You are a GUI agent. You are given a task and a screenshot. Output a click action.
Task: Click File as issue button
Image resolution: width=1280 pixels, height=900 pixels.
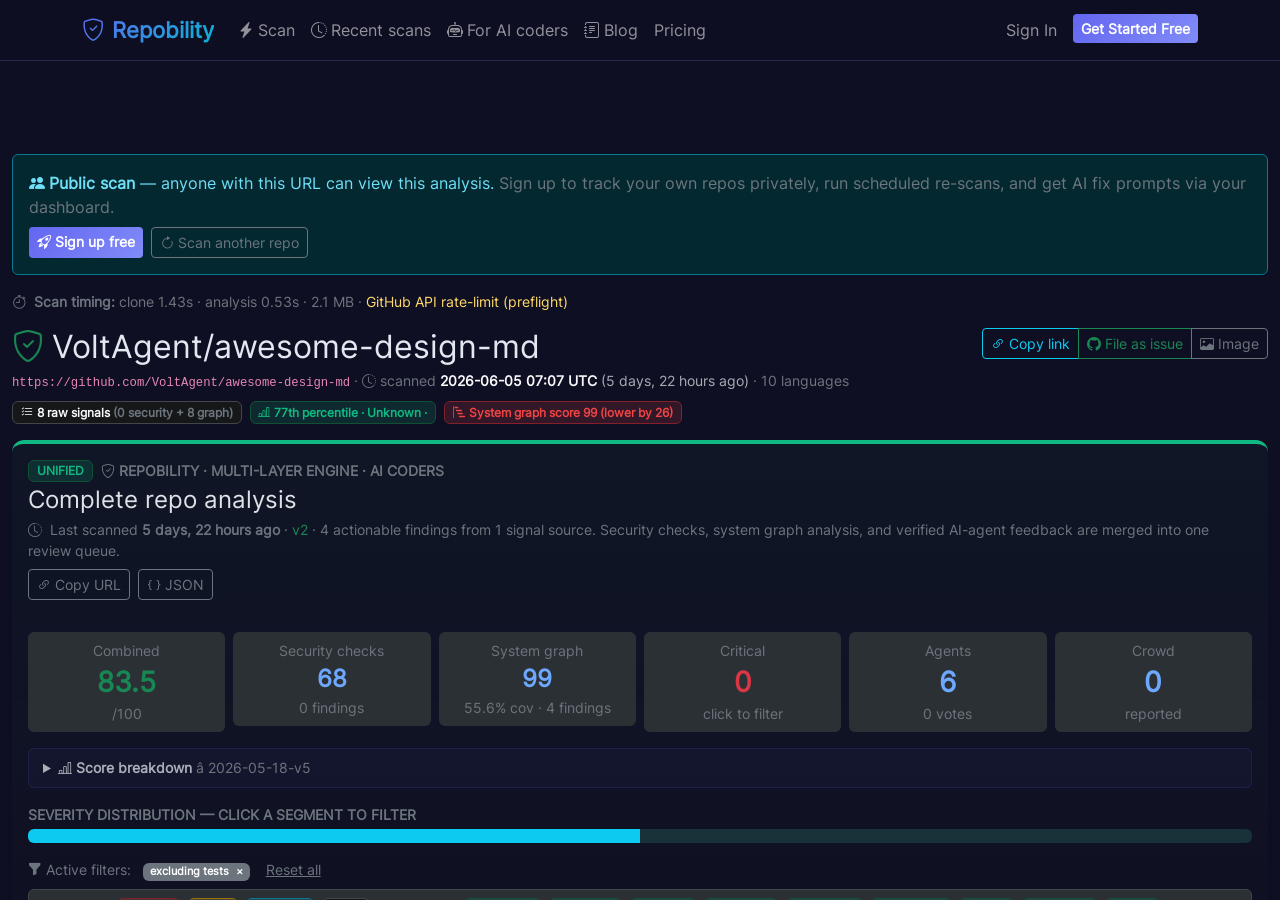pos(1135,343)
